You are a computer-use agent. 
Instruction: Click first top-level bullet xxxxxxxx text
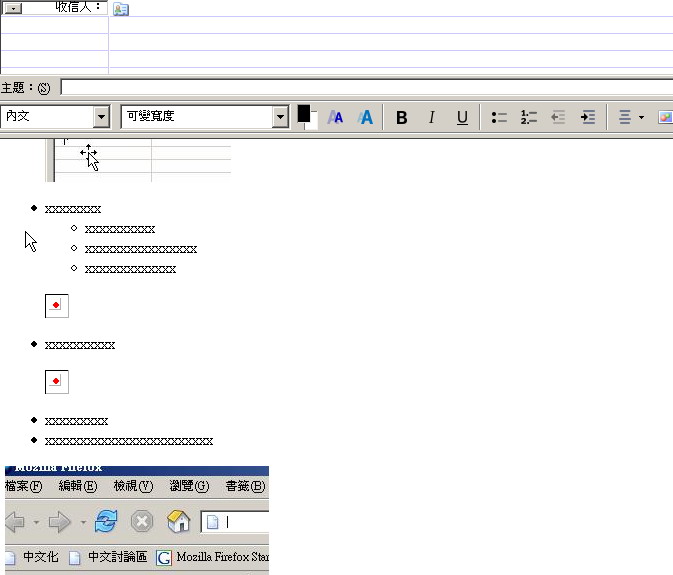point(73,209)
